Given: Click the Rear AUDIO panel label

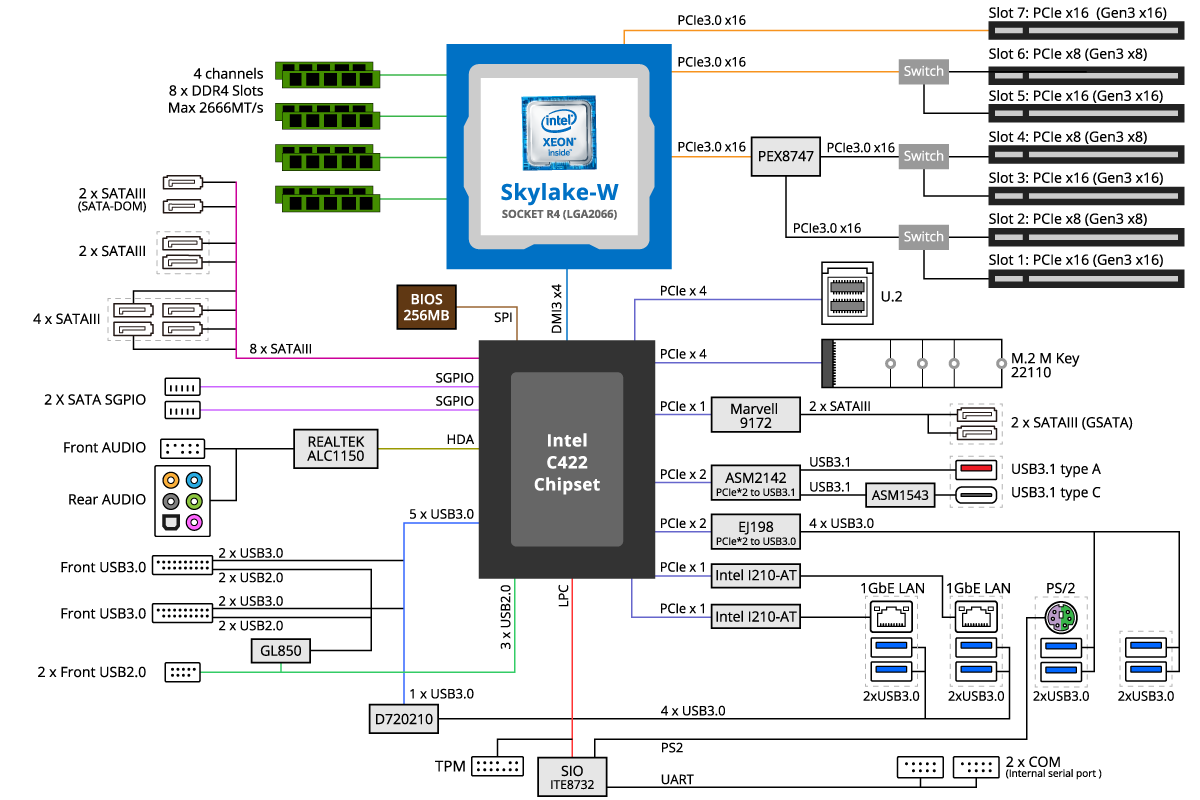Looking at the screenshot, I should pyautogui.click(x=106, y=499).
